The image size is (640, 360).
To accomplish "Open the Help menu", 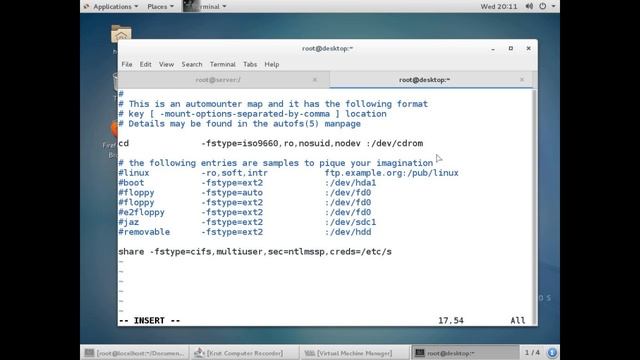I will [271, 64].
